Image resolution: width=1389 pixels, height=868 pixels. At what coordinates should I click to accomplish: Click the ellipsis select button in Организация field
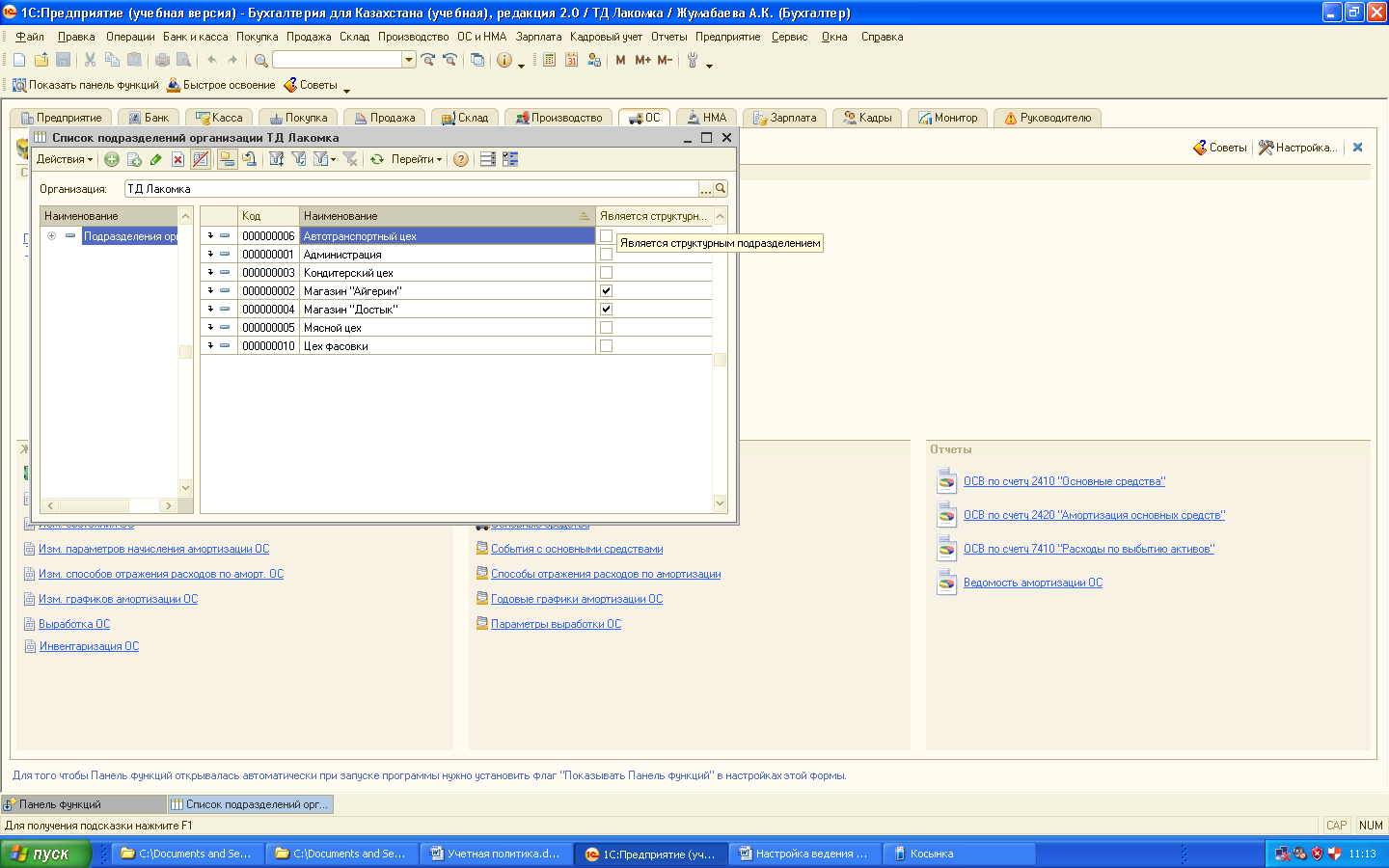[706, 188]
